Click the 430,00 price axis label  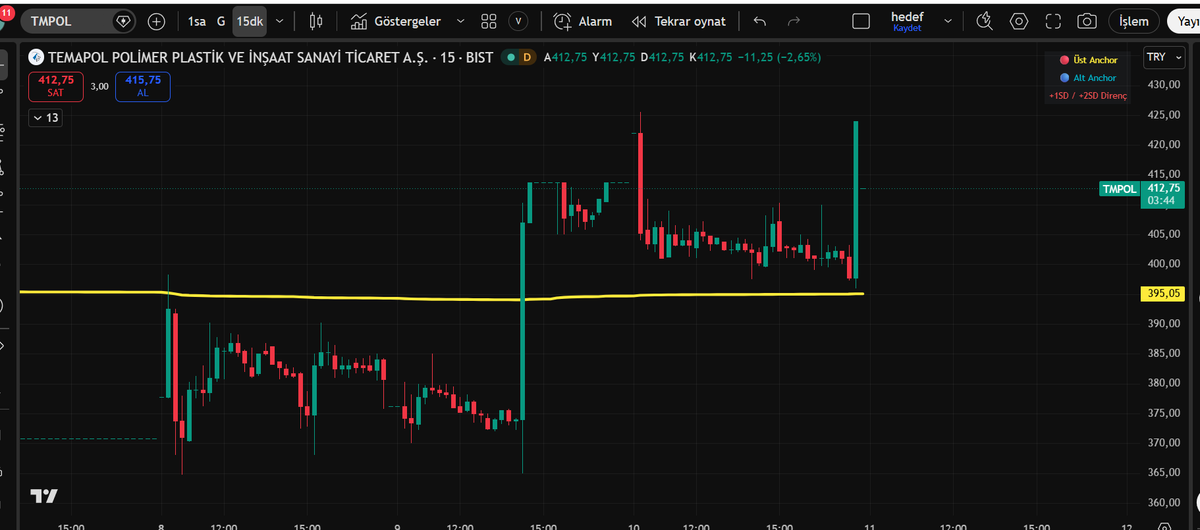1163,84
